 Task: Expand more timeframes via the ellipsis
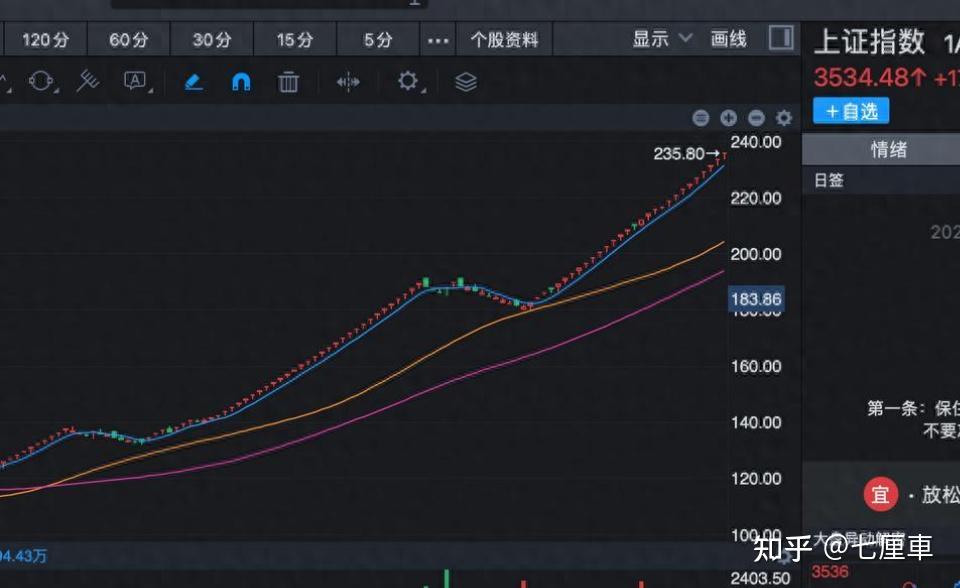click(437, 39)
